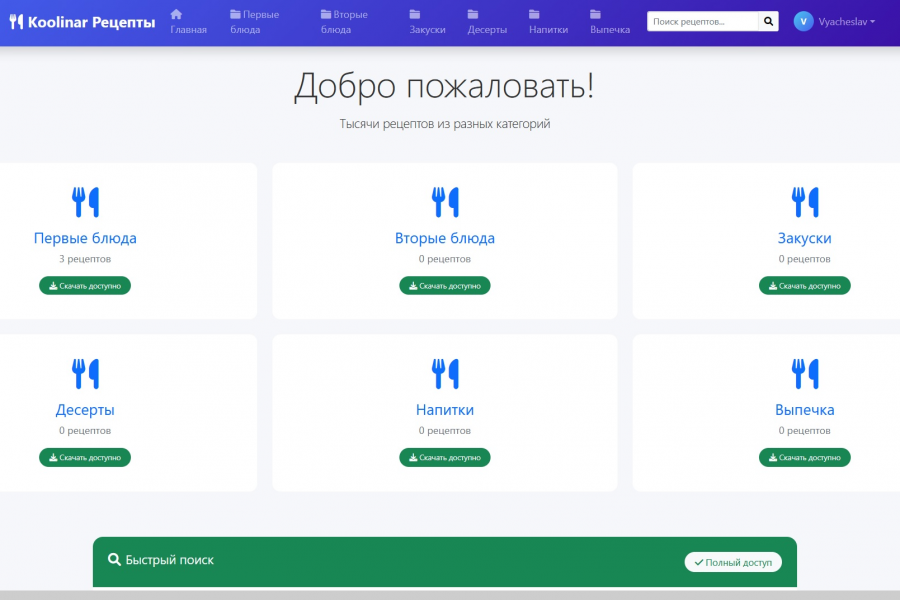Open the Первые блюда category card title
900x600 pixels.
[x=85, y=238]
